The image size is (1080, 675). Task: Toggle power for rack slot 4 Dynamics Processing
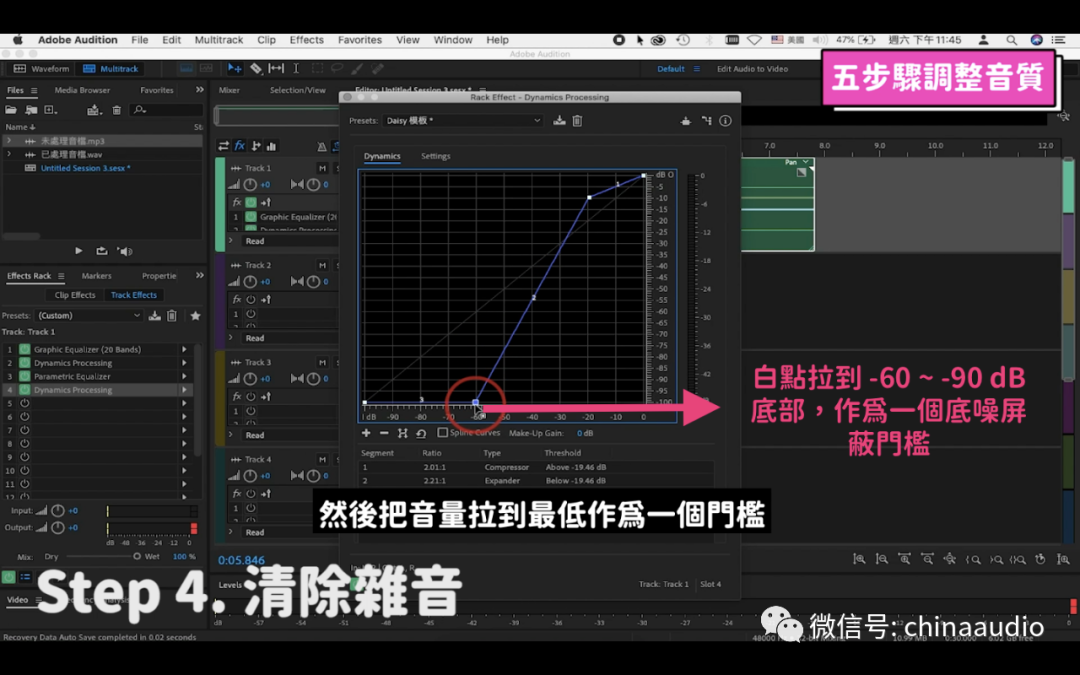(x=25, y=390)
